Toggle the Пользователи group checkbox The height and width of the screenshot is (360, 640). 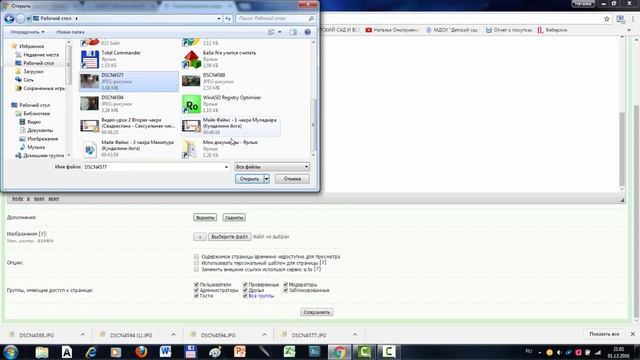[196, 284]
